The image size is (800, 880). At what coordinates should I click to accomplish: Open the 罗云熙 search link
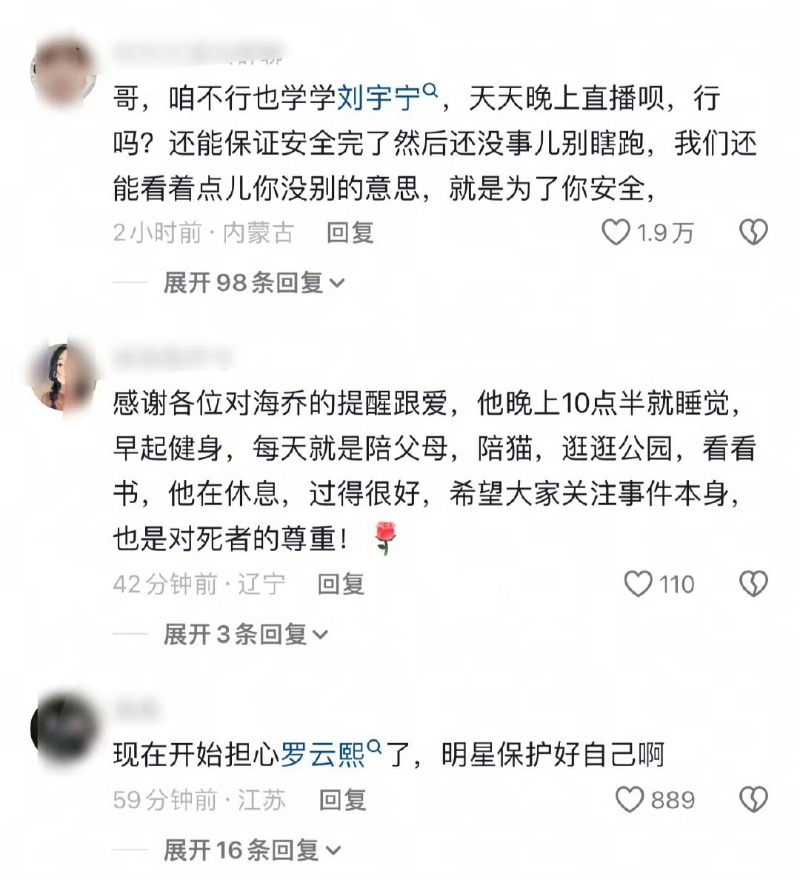pyautogui.click(x=323, y=755)
